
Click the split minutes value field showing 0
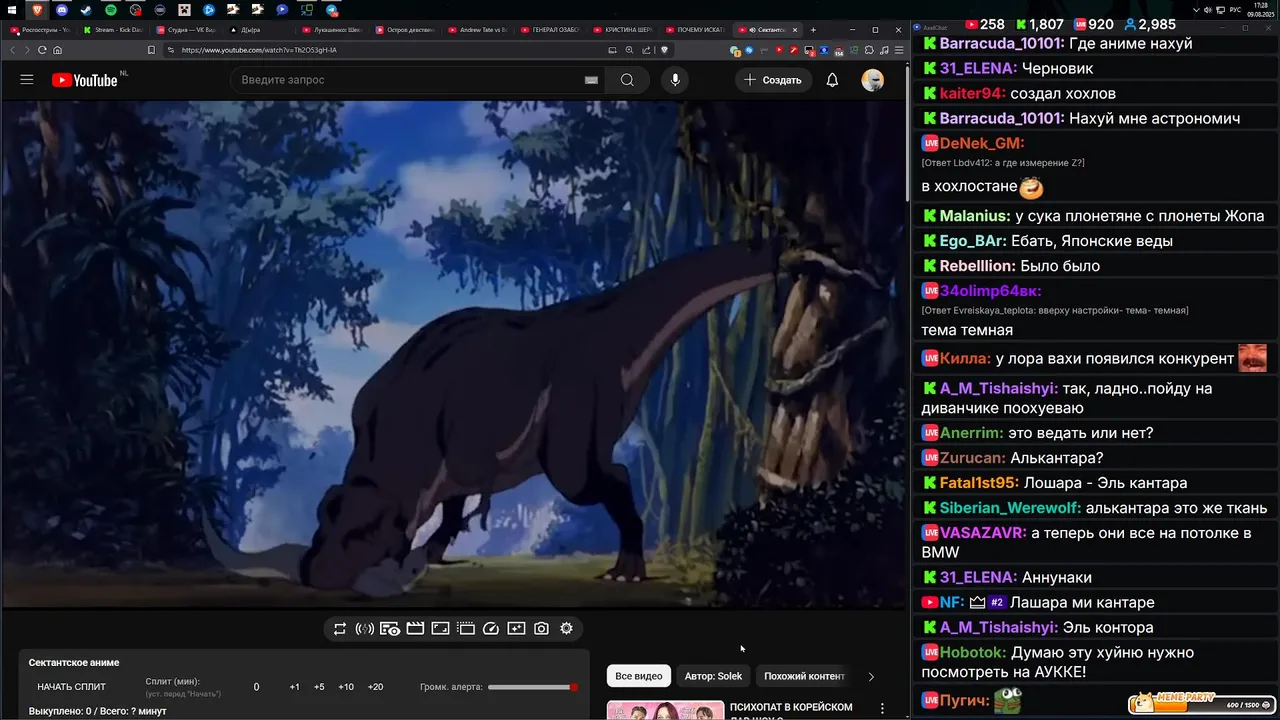[x=256, y=687]
